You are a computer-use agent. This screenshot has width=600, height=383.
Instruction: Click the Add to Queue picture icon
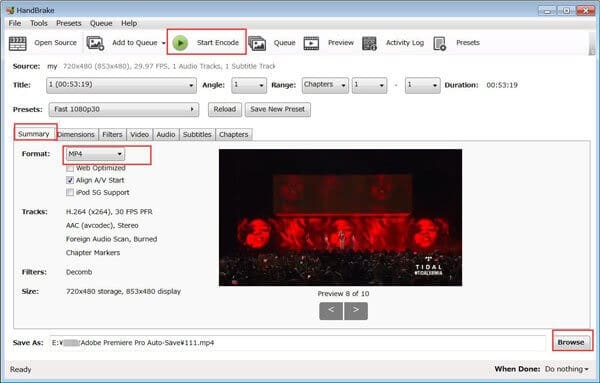tap(95, 43)
